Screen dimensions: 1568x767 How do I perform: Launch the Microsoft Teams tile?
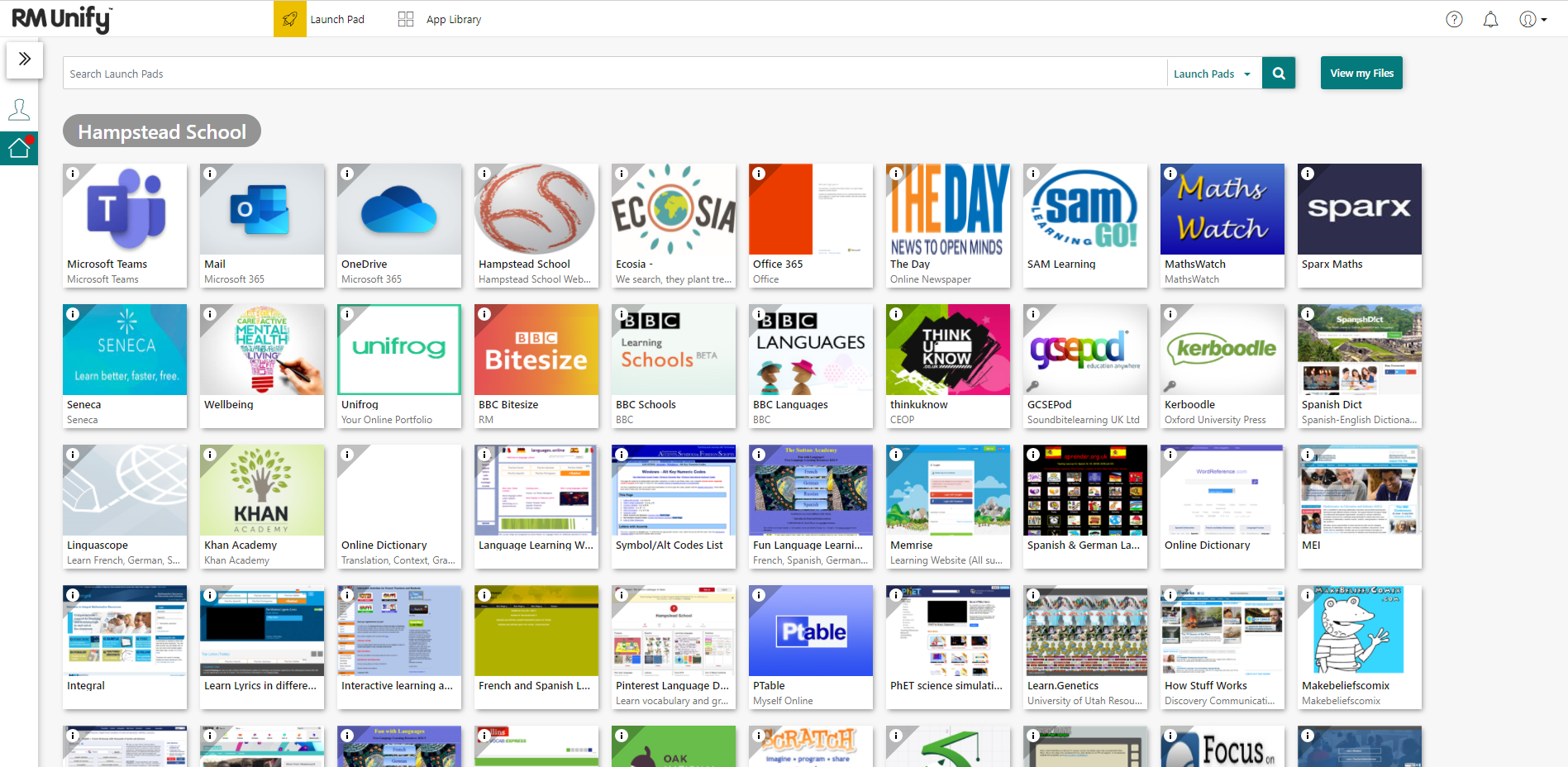(125, 224)
